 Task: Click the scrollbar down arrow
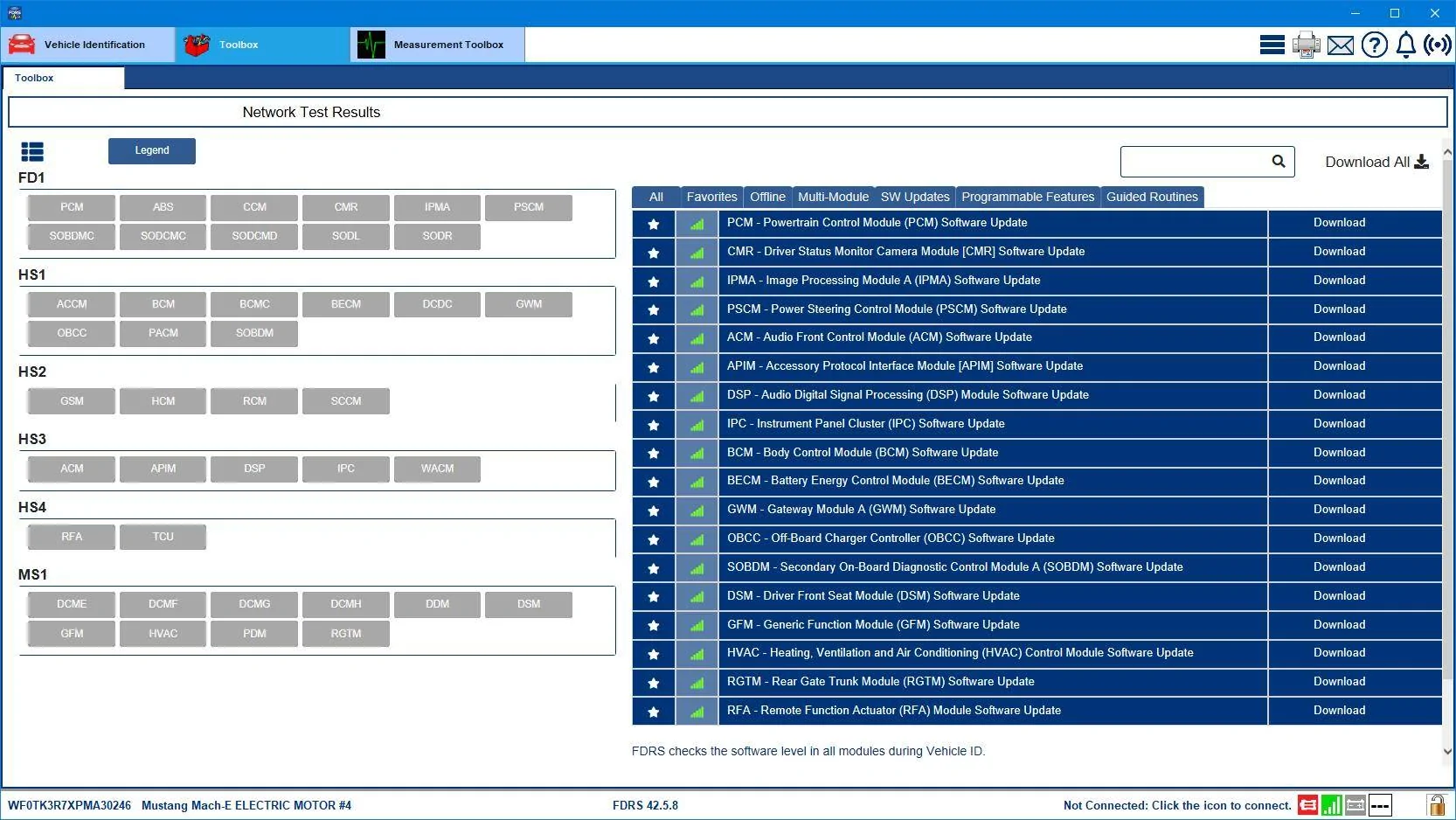pyautogui.click(x=1448, y=751)
